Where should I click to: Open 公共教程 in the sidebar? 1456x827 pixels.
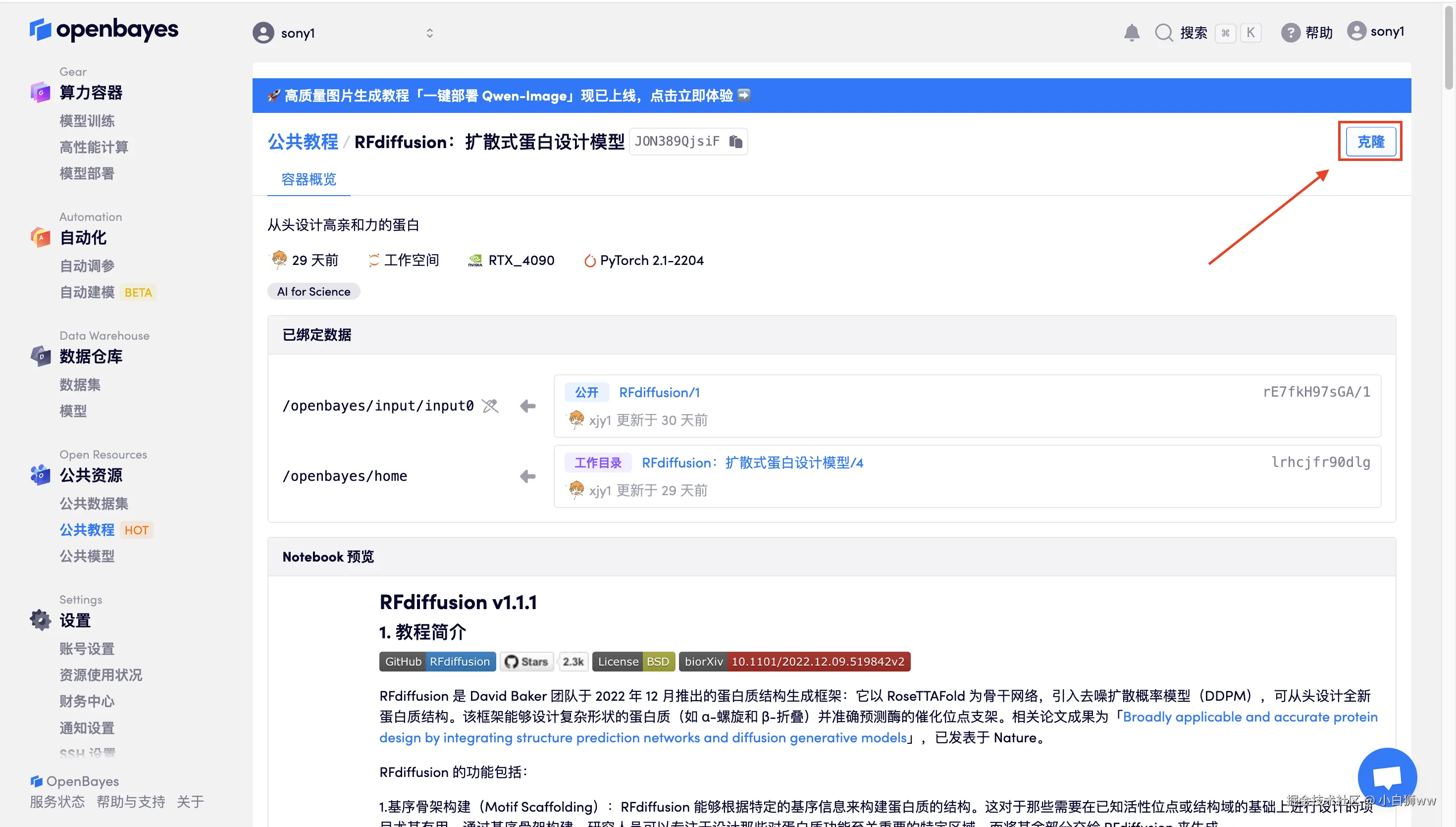tap(87, 529)
